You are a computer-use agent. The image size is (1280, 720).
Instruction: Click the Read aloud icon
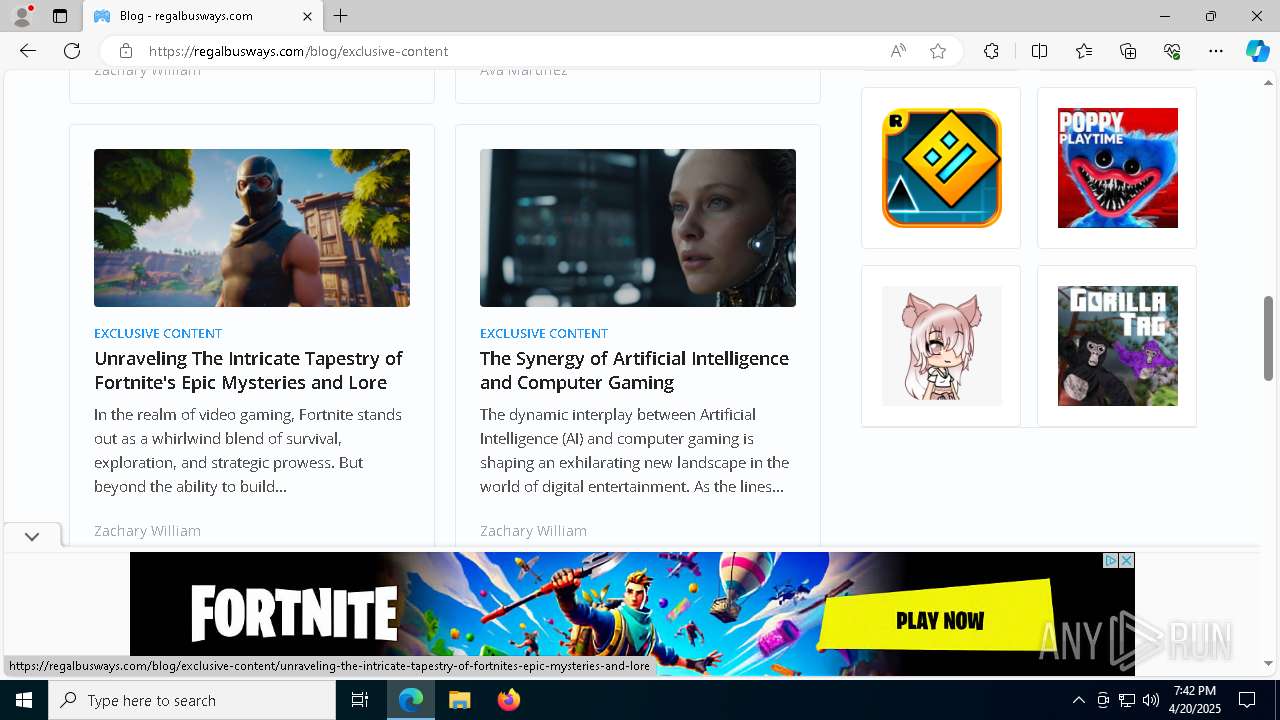click(898, 51)
